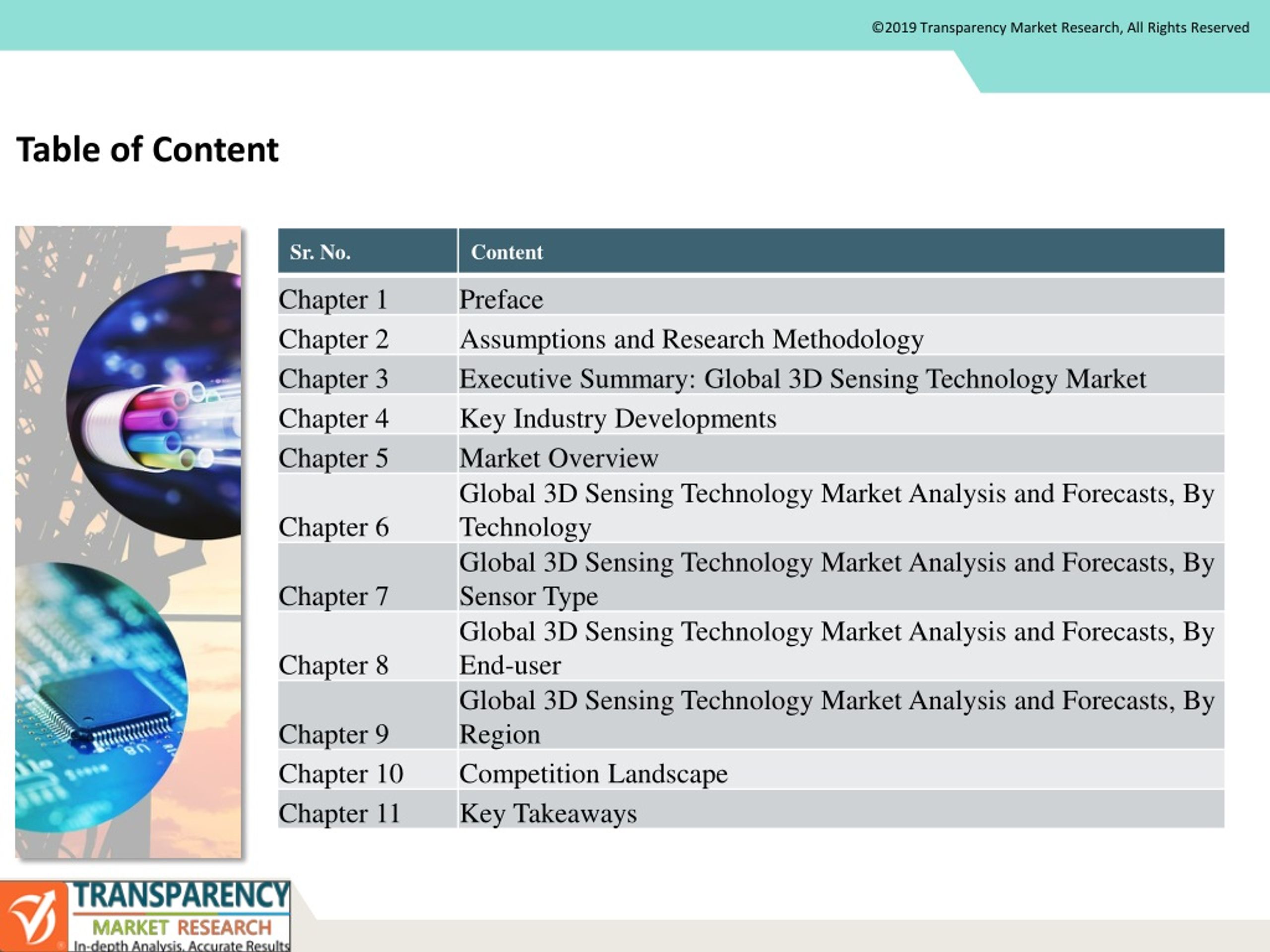Click the forecasts 'By End-user' entry
1270x952 pixels.
pyautogui.click(x=837, y=649)
